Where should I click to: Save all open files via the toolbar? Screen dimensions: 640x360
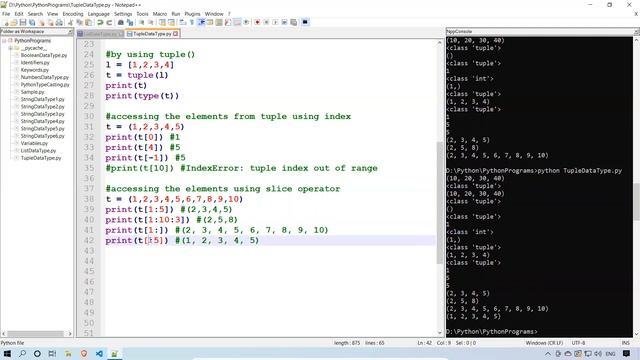[32, 22]
